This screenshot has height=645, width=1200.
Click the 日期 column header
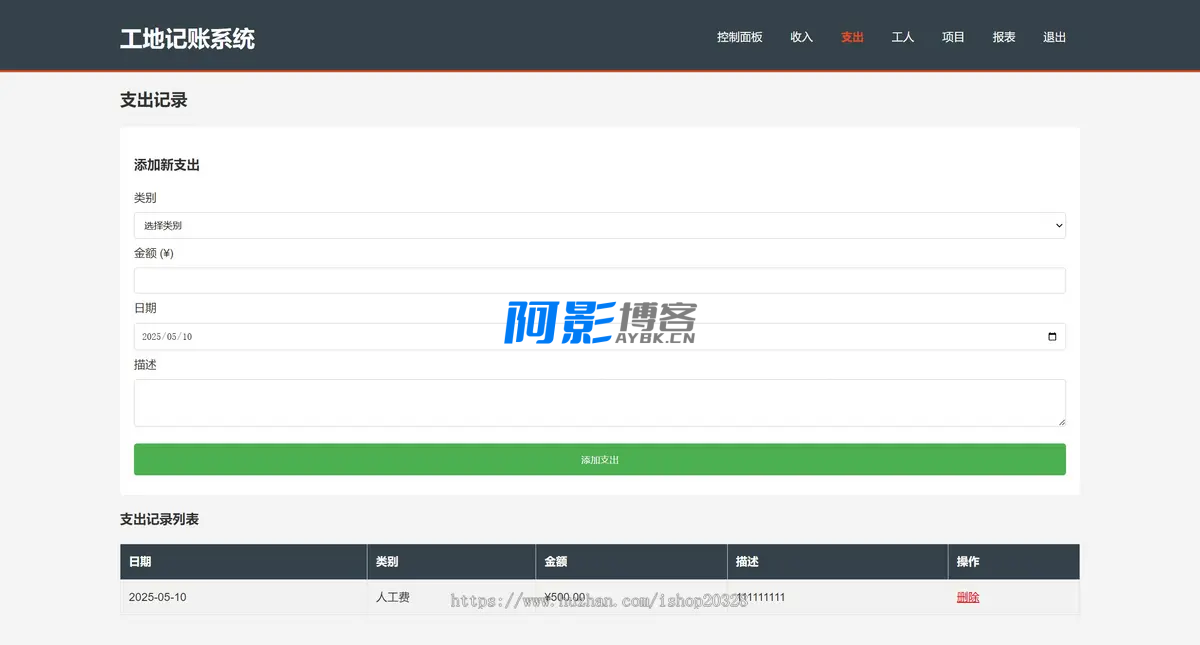click(x=244, y=562)
